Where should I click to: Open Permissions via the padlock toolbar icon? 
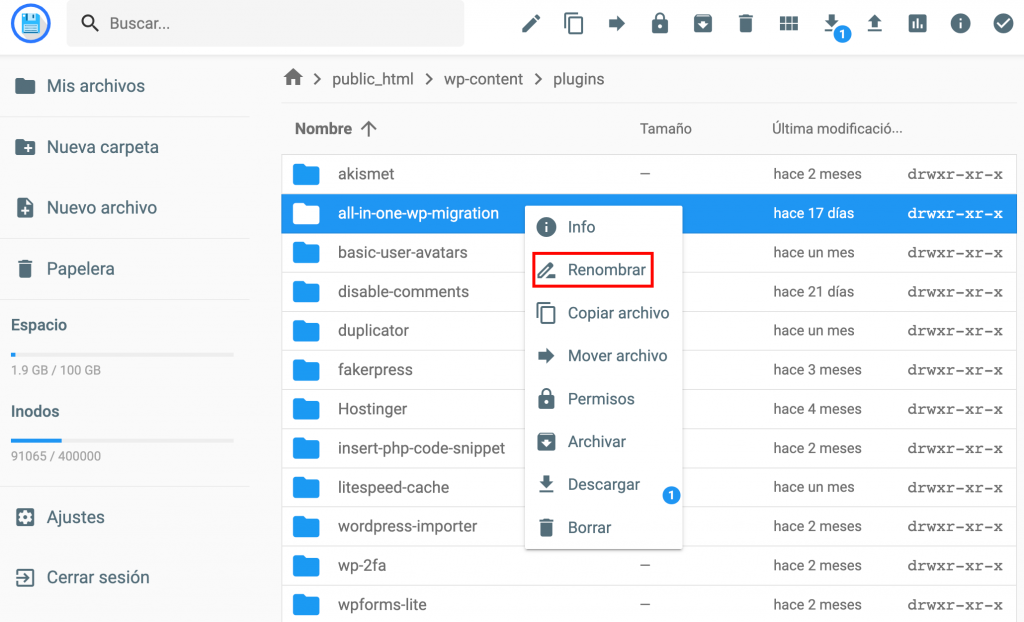pos(660,22)
